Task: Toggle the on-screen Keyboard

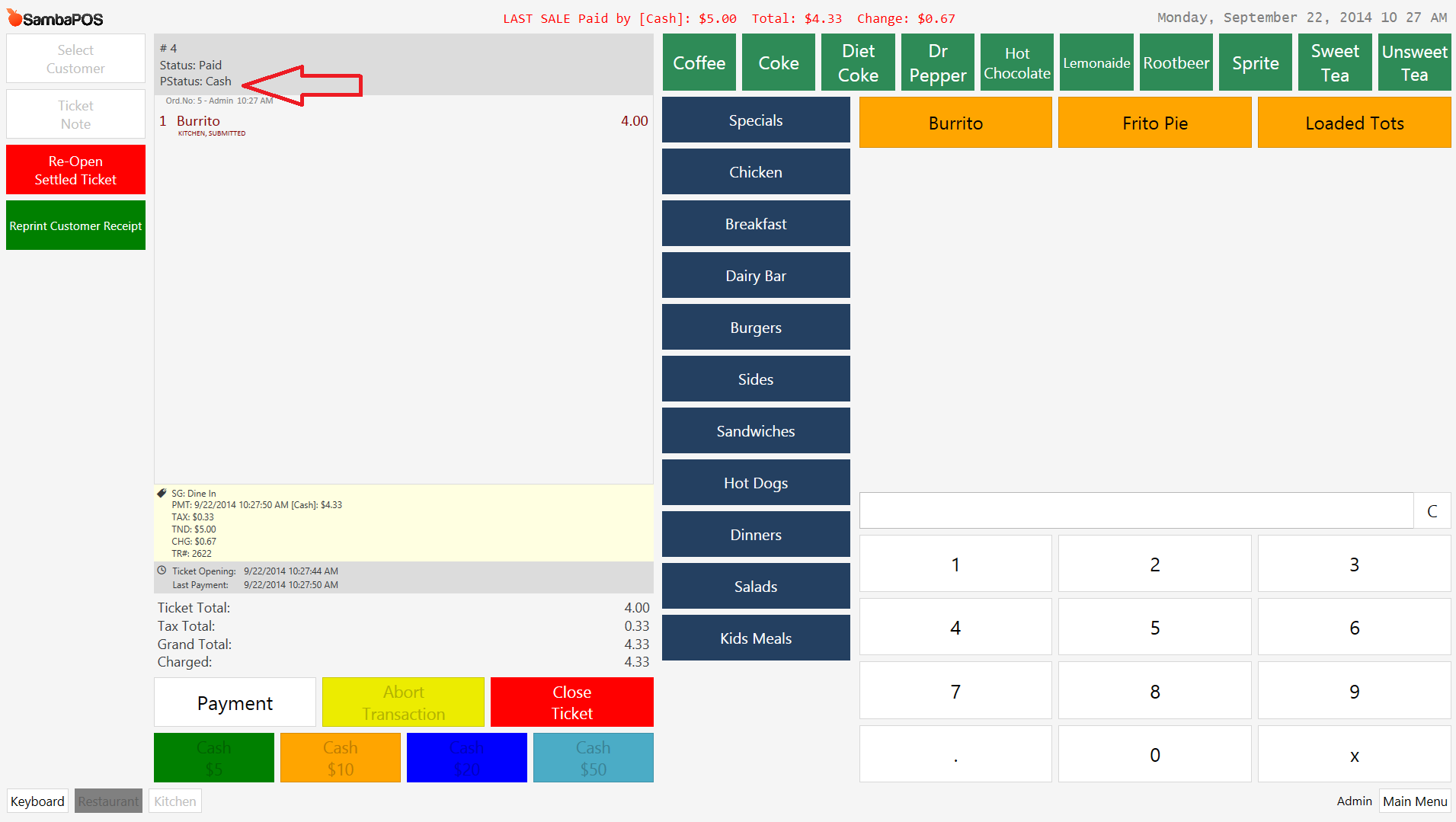Action: 37,801
